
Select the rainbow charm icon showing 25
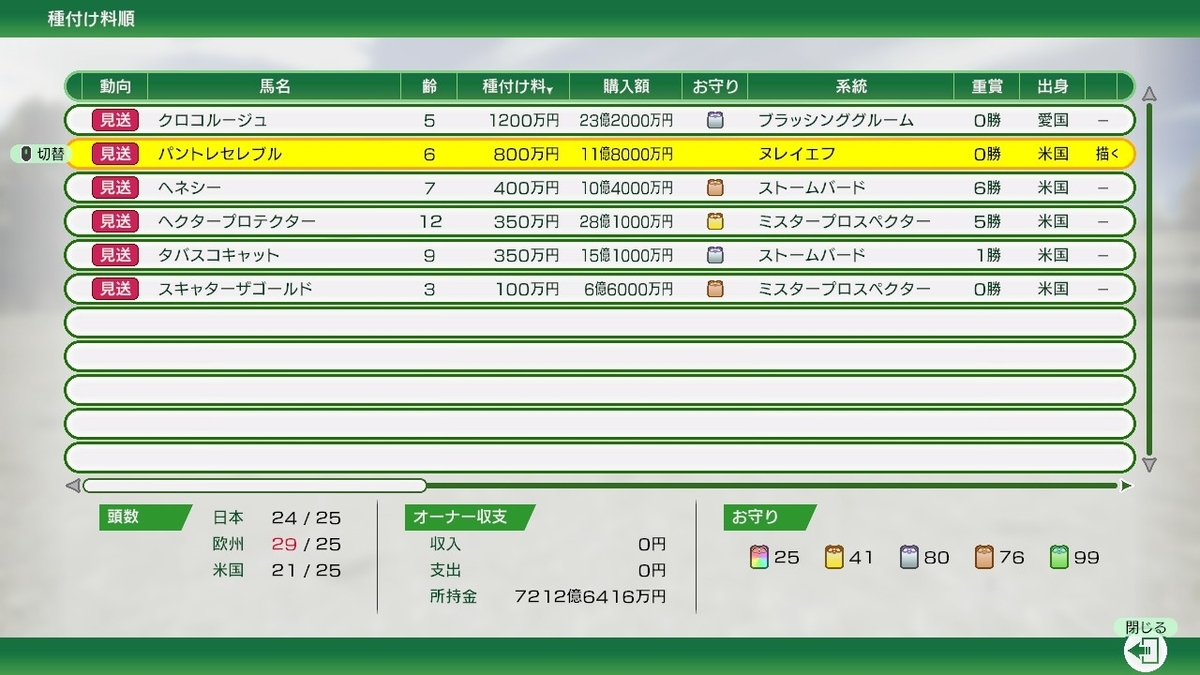coord(760,557)
